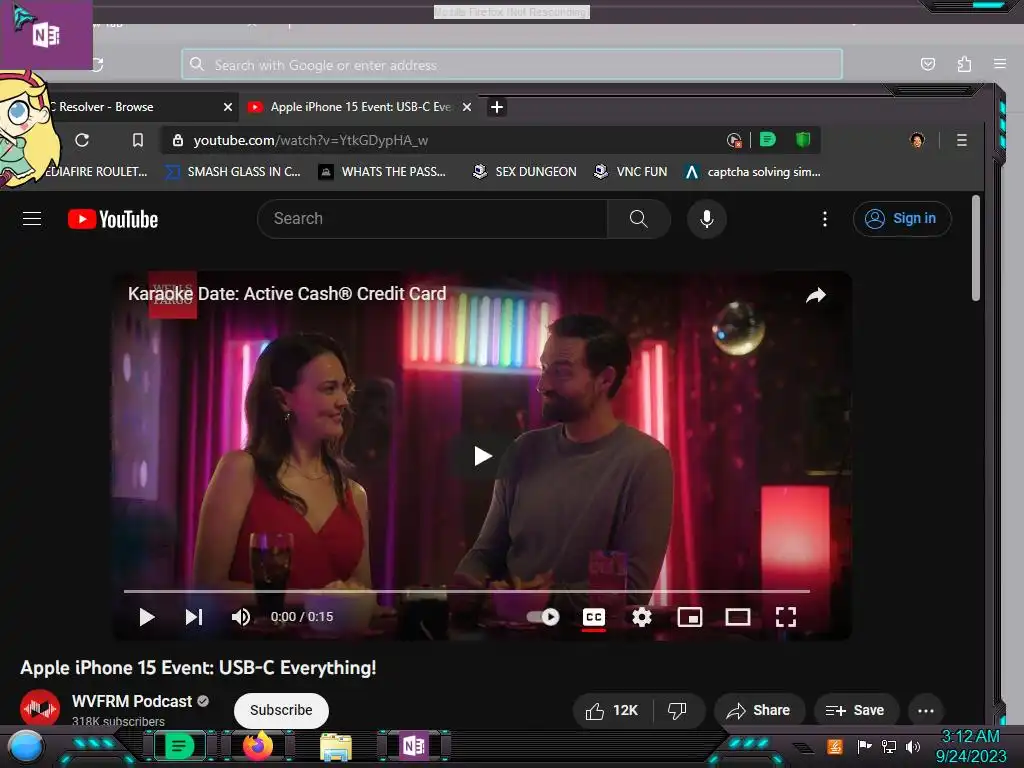The image size is (1024, 768).
Task: Open the WVFRM Podcast channel name
Action: click(132, 701)
